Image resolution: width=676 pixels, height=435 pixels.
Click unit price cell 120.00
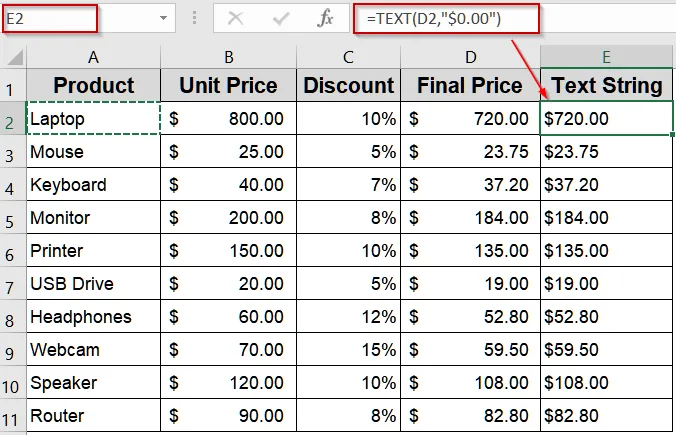point(228,382)
